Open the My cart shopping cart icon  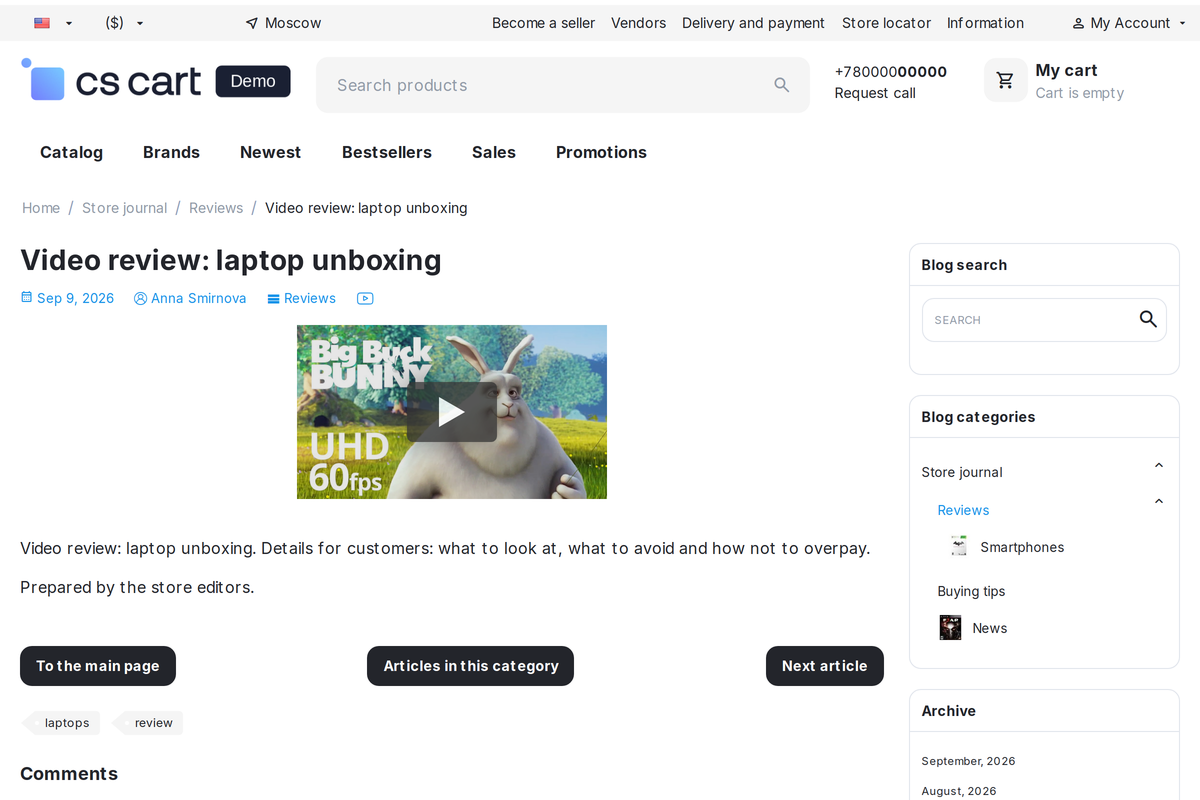[1005, 80]
